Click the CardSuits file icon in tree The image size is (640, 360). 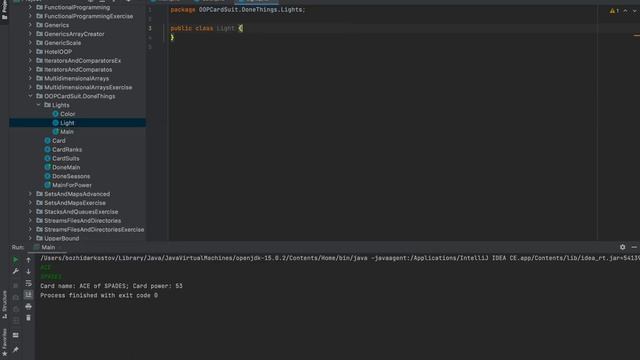tap(47, 158)
